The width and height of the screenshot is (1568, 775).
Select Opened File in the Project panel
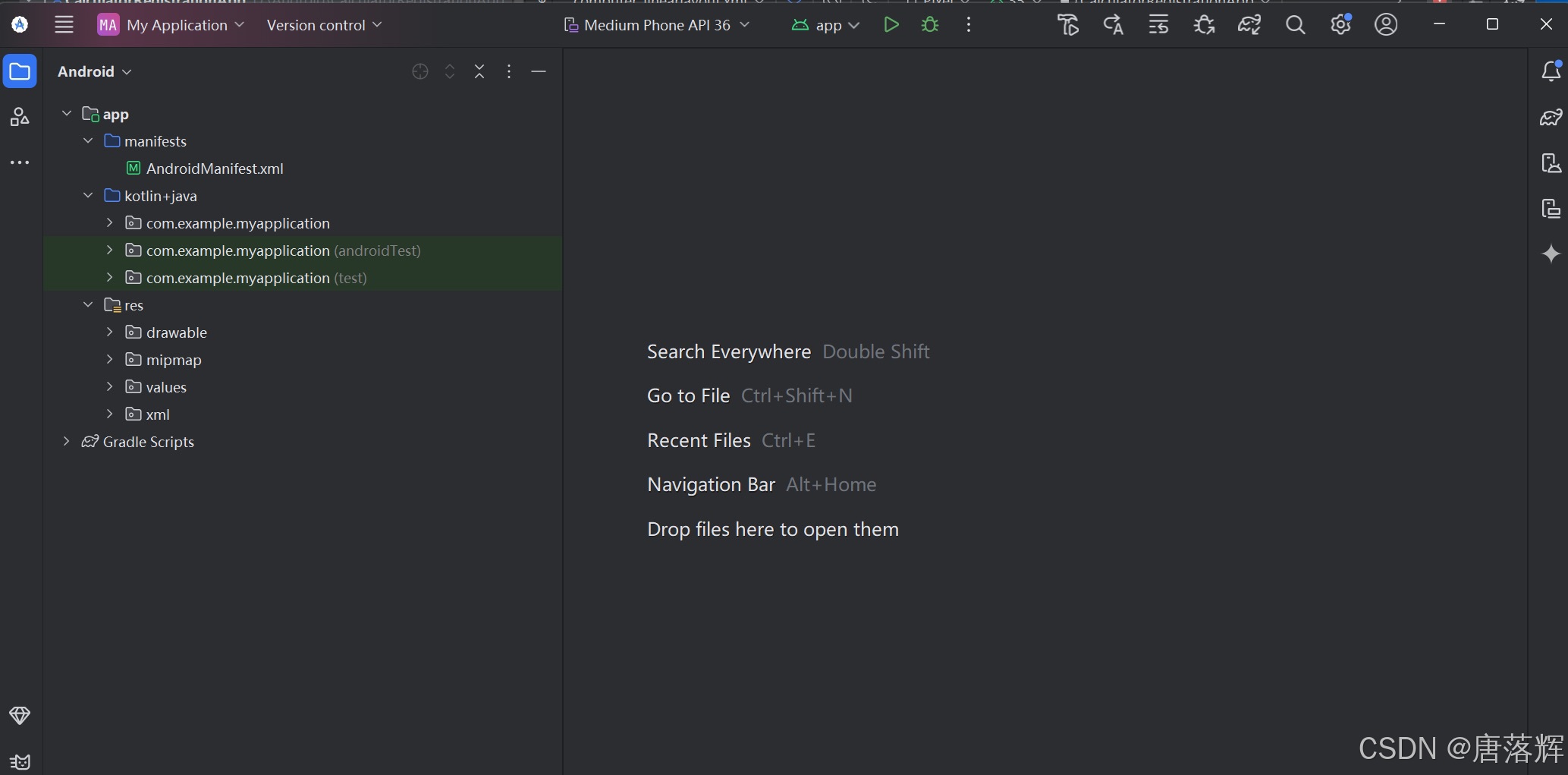pyautogui.click(x=420, y=71)
